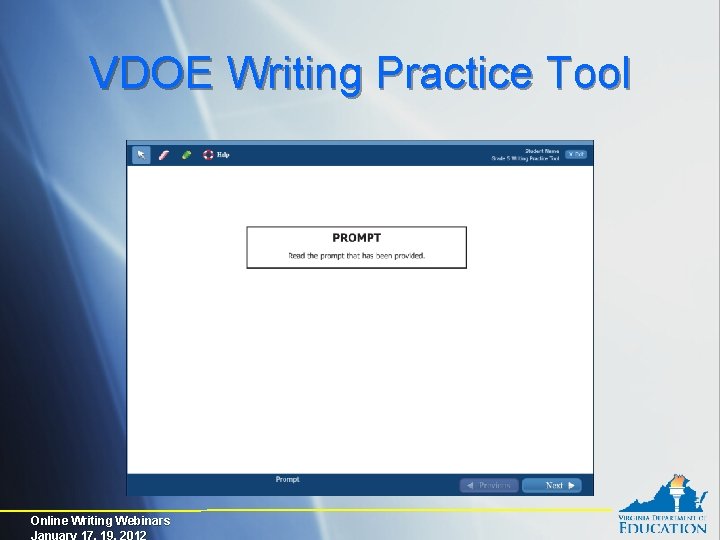
Task: Click the 'Prompt' label in the bottom bar
Action: tap(287, 479)
